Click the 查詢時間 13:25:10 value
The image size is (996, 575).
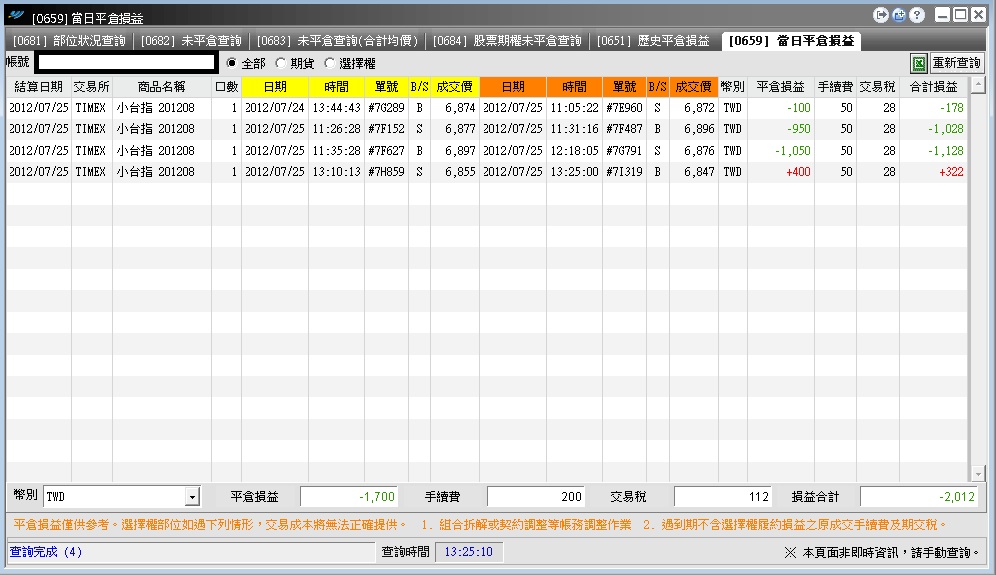click(x=468, y=552)
